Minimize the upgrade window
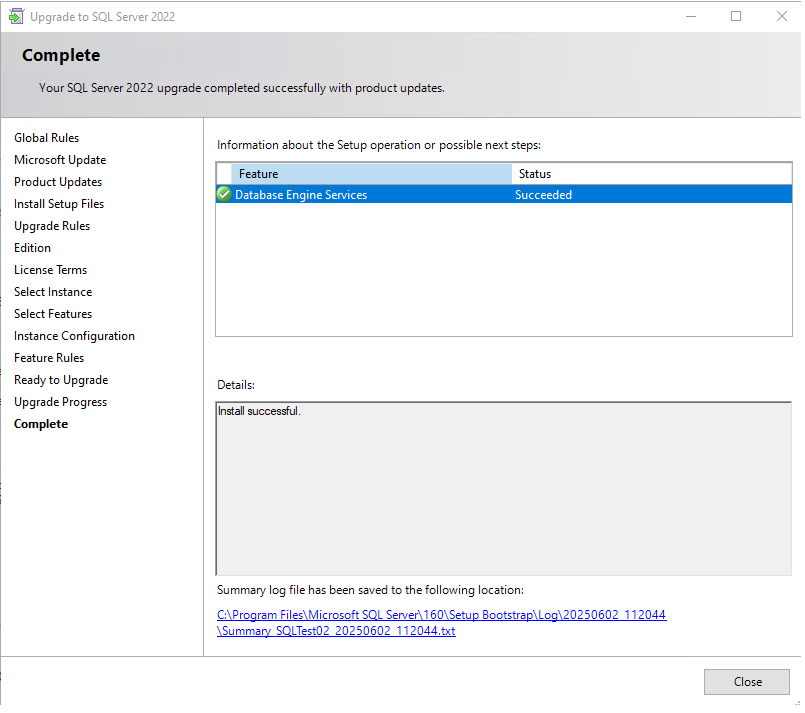 [x=690, y=16]
